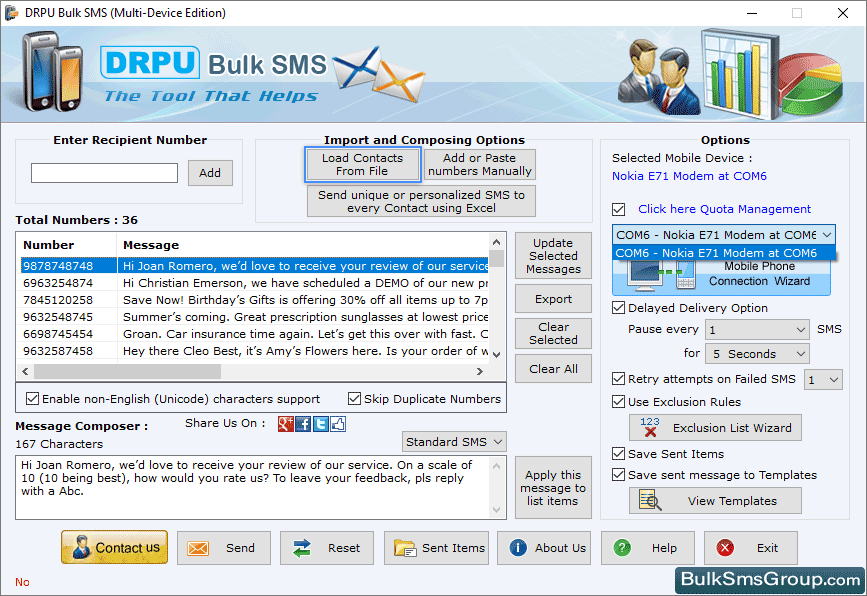Click the BulkSmsGroup.com banner link
The height and width of the screenshot is (596, 867).
point(770,579)
